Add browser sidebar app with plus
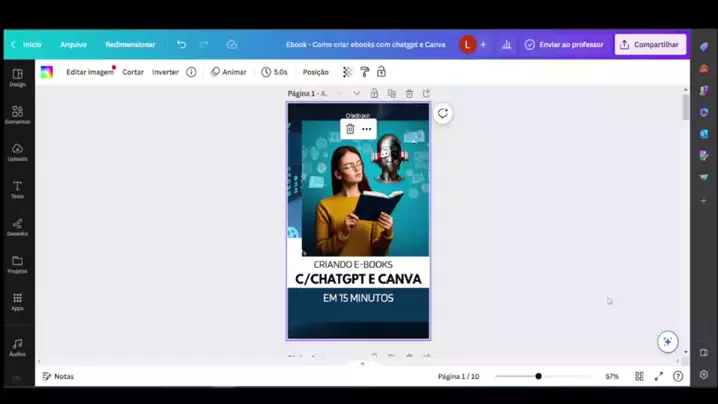718x404 pixels. (x=704, y=201)
